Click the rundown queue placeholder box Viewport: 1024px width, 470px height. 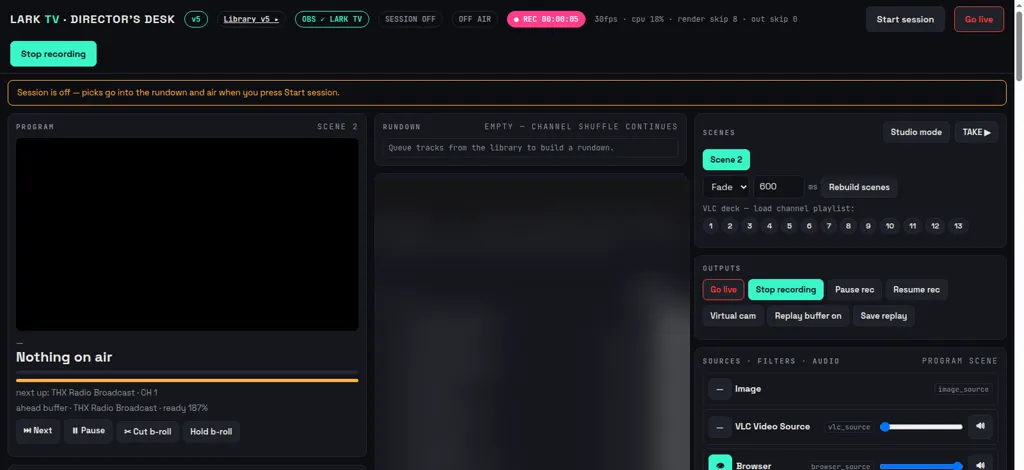[530, 148]
